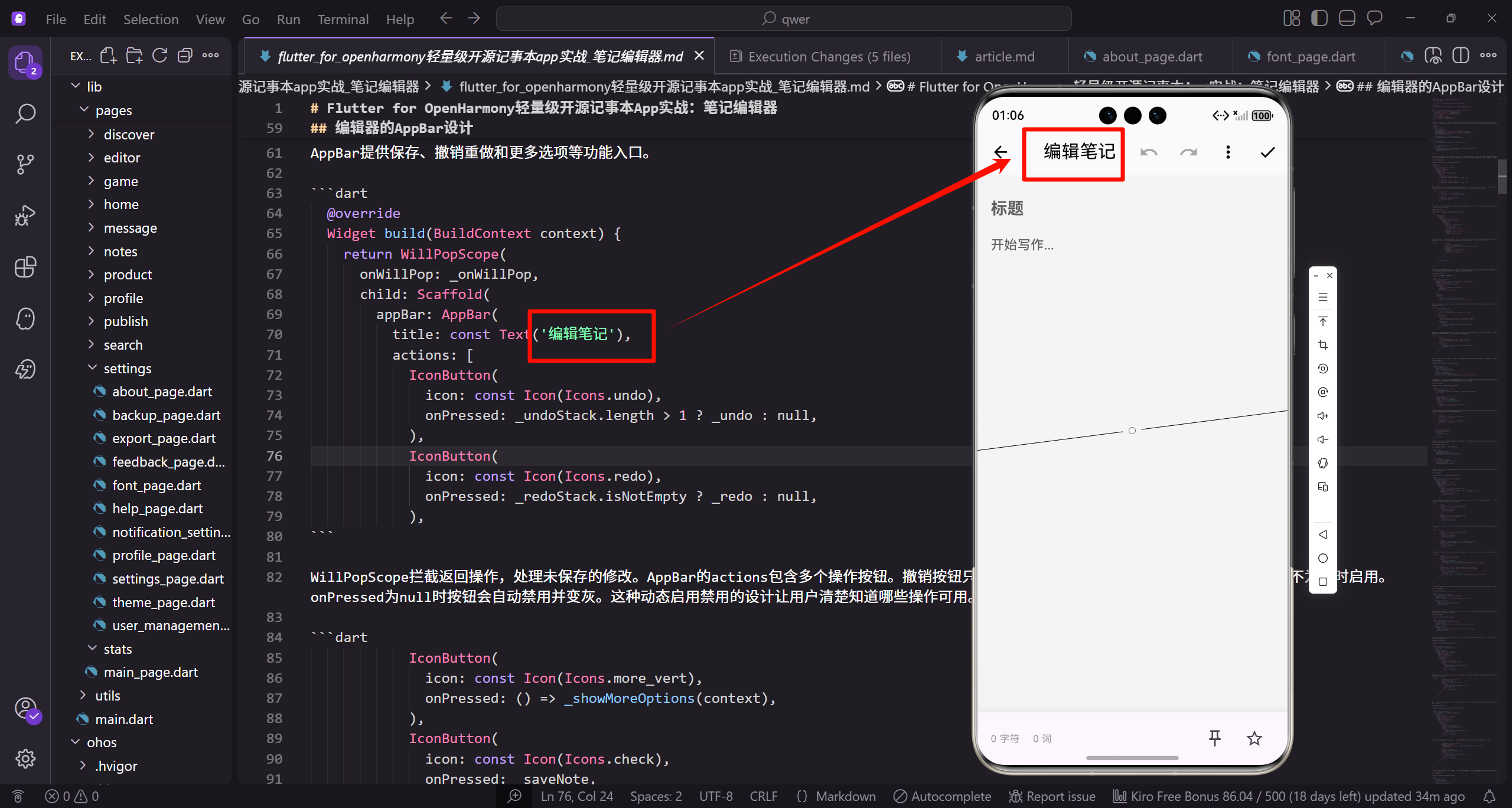Refresh the explorer file tree

coord(159,56)
